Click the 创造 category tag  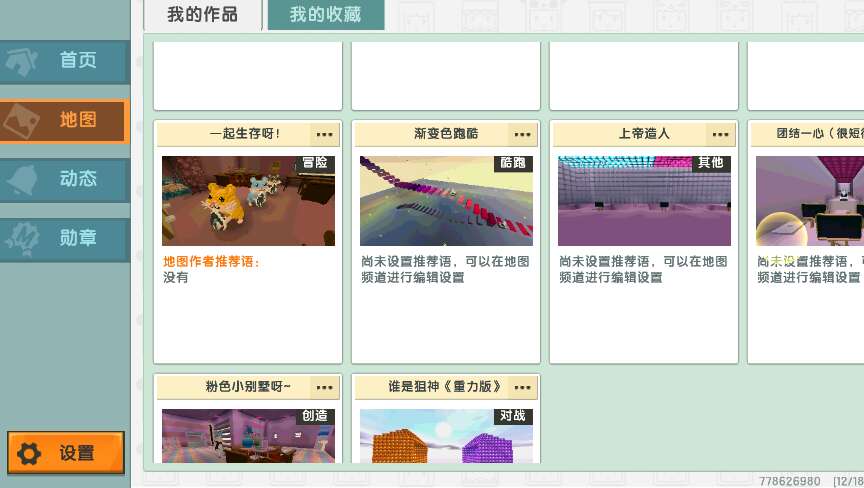coord(315,416)
